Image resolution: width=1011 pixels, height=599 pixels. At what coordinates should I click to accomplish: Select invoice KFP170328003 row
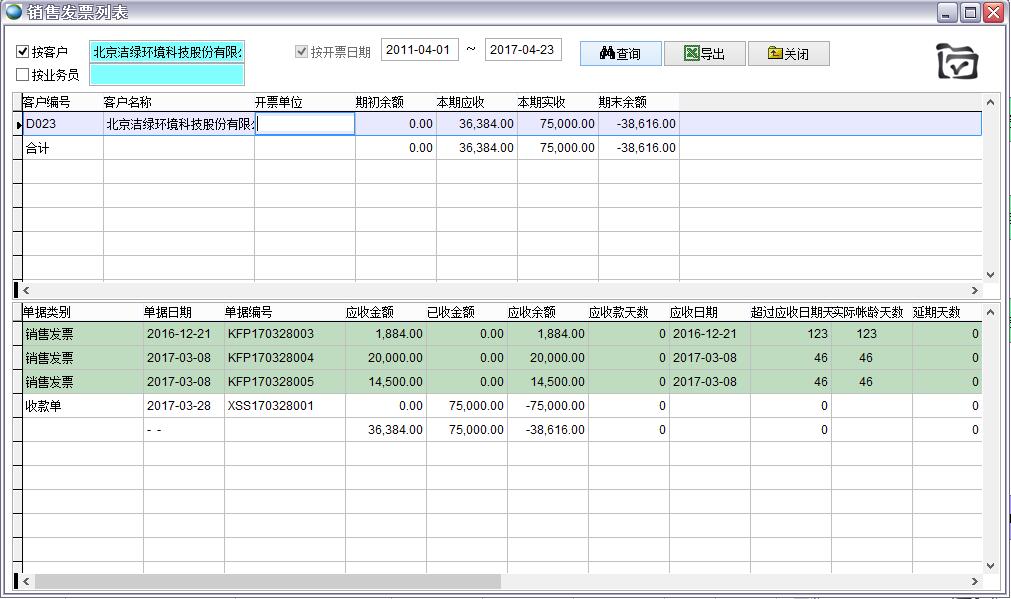pos(270,334)
